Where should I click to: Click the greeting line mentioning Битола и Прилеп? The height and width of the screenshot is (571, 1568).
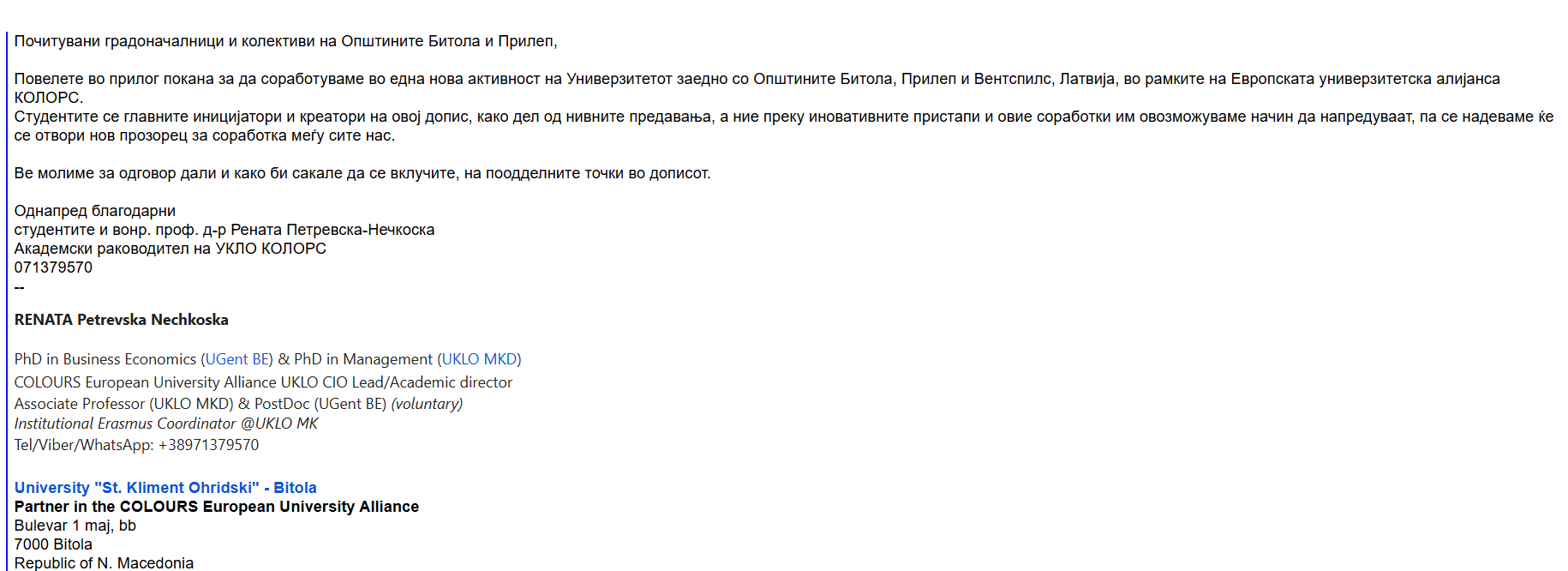point(285,41)
